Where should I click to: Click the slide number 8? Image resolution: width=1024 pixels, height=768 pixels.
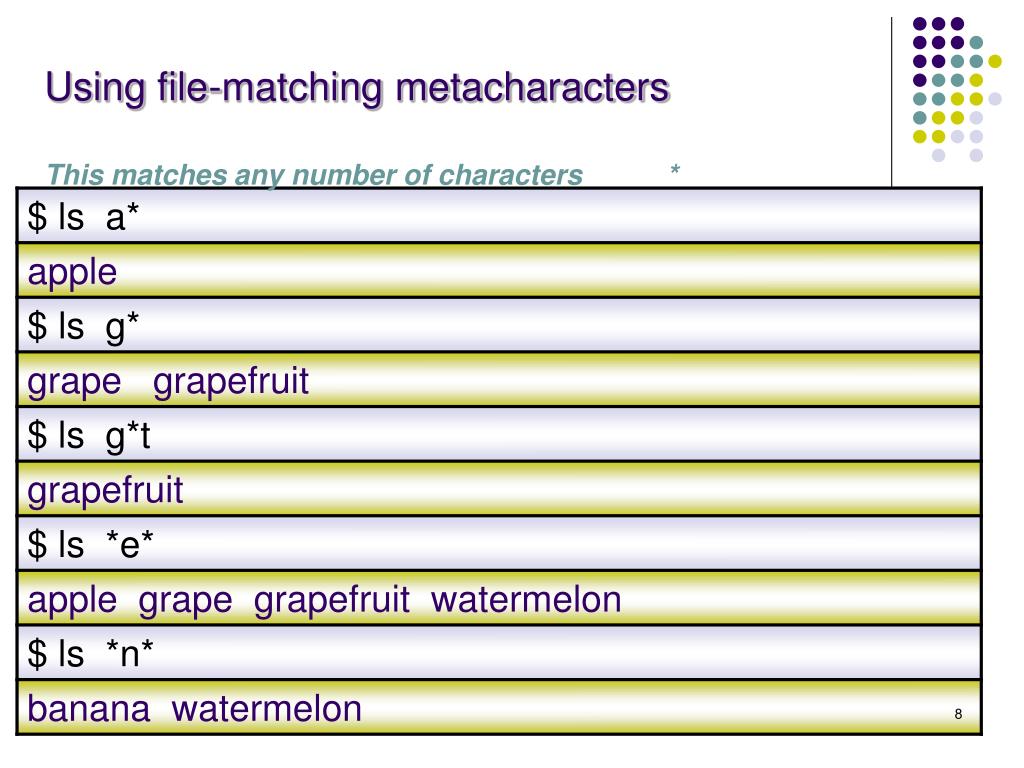(958, 714)
